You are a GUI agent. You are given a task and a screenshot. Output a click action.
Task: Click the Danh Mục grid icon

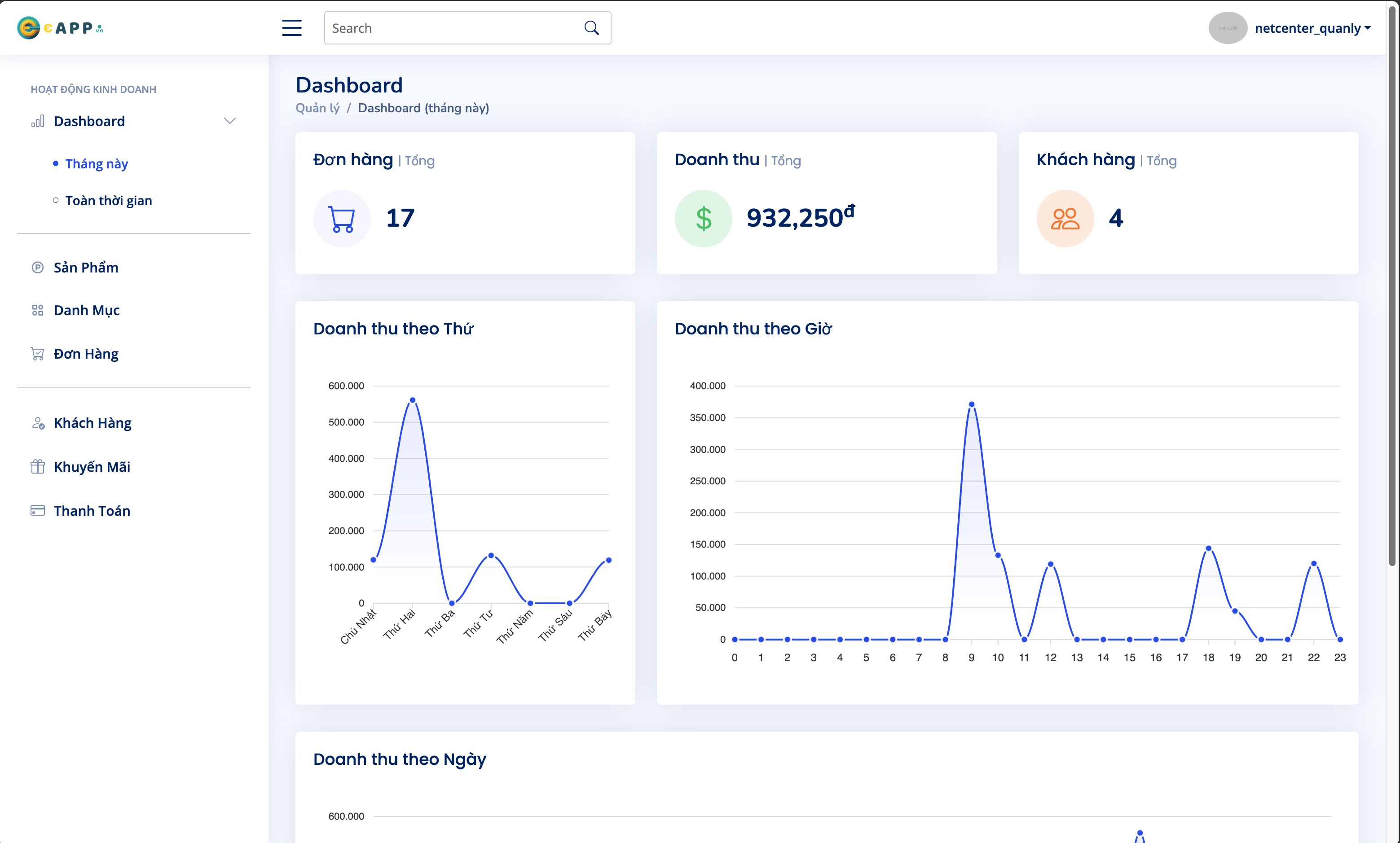pos(38,310)
